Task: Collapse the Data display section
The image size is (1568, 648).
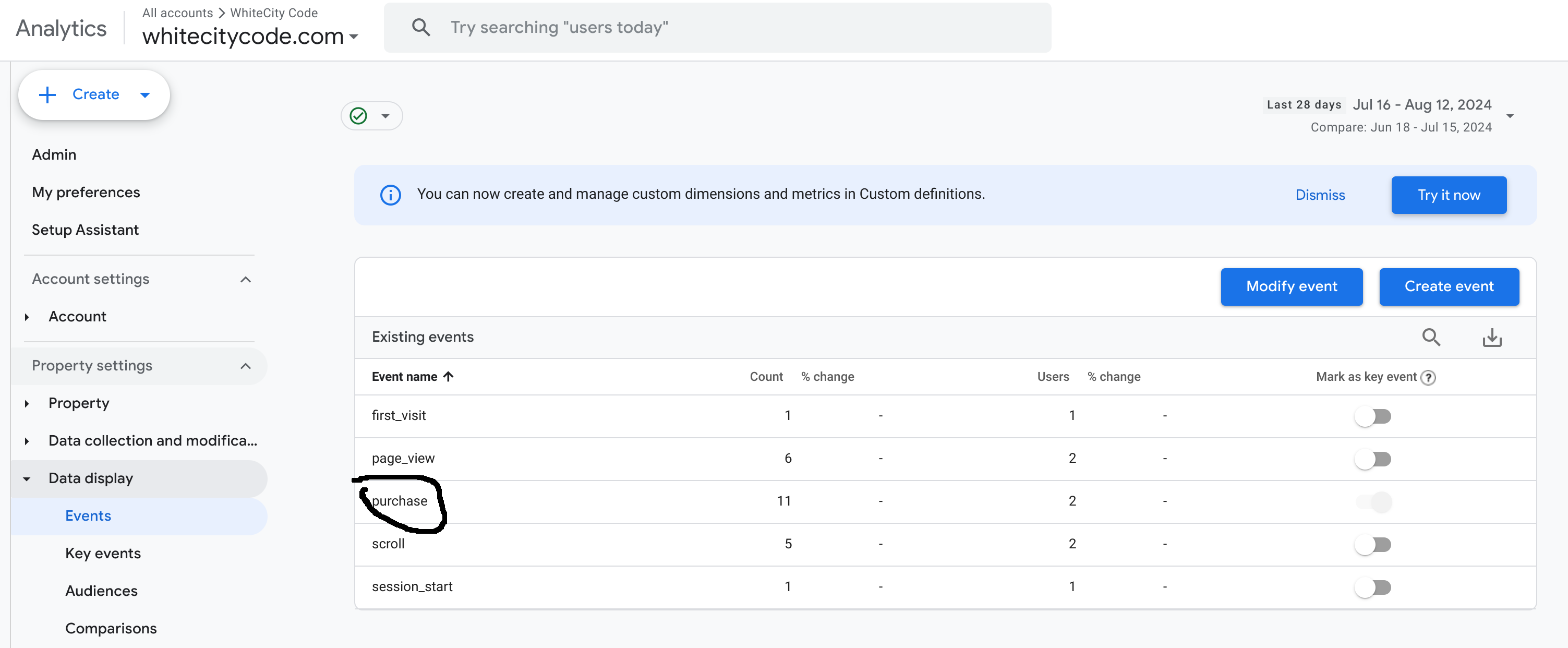Action: pyautogui.click(x=27, y=478)
